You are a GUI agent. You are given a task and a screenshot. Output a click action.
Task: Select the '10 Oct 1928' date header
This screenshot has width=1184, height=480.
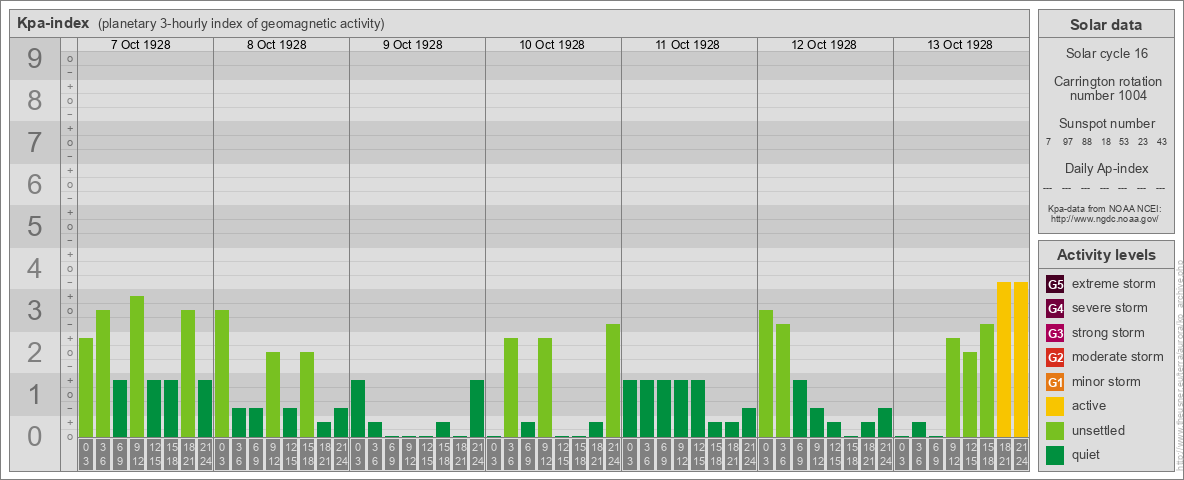pos(552,45)
